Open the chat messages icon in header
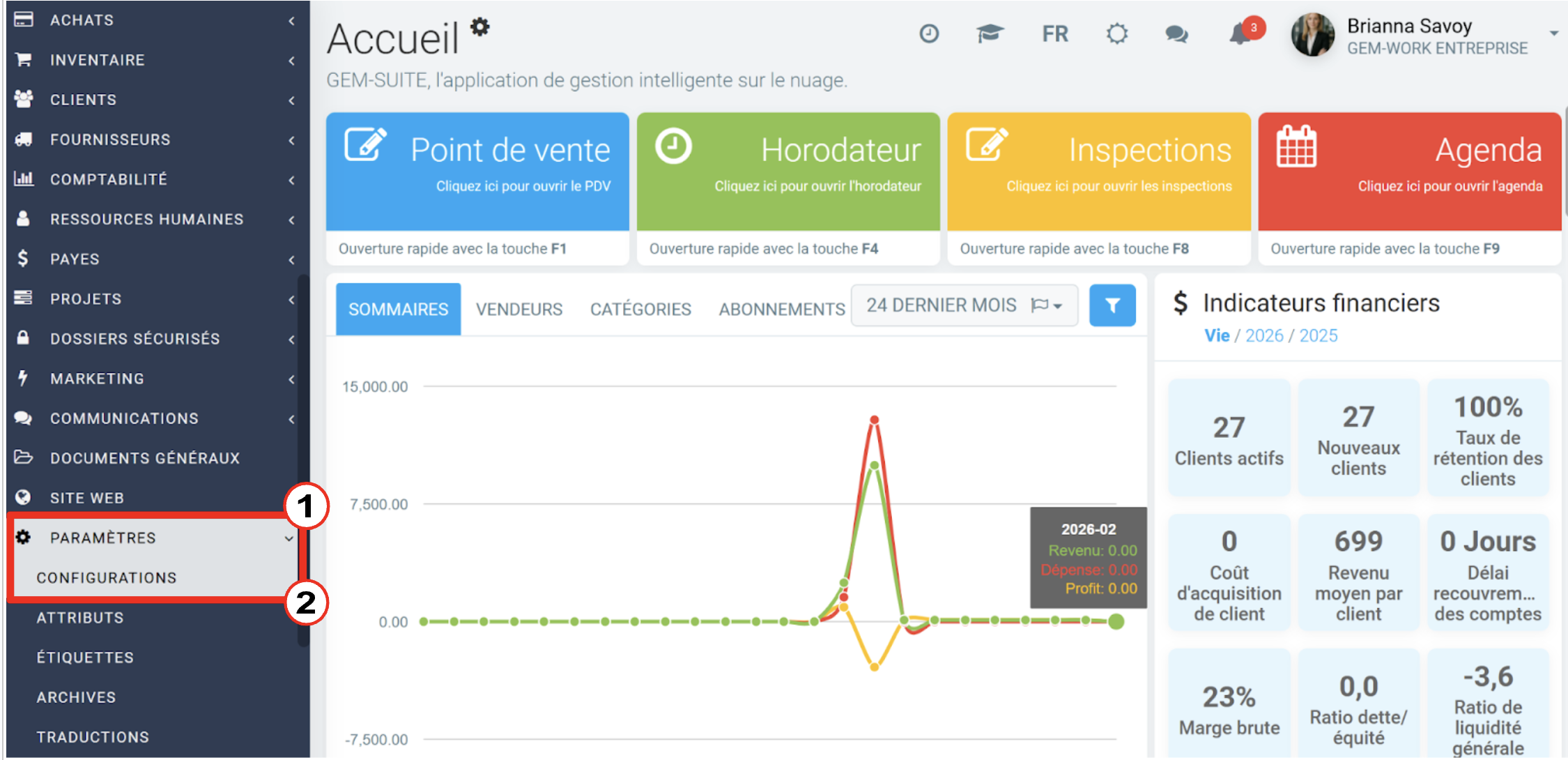The image size is (1568, 760). (1177, 33)
